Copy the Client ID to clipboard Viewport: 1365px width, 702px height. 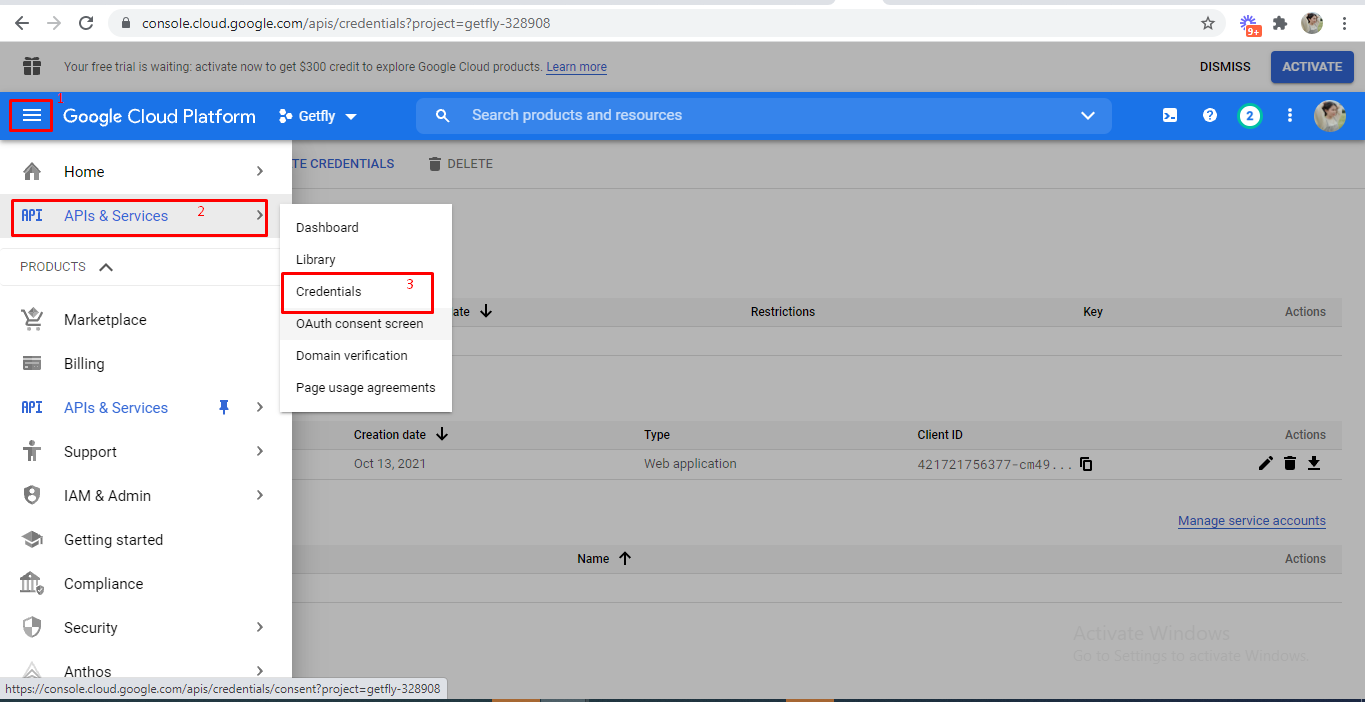point(1086,464)
